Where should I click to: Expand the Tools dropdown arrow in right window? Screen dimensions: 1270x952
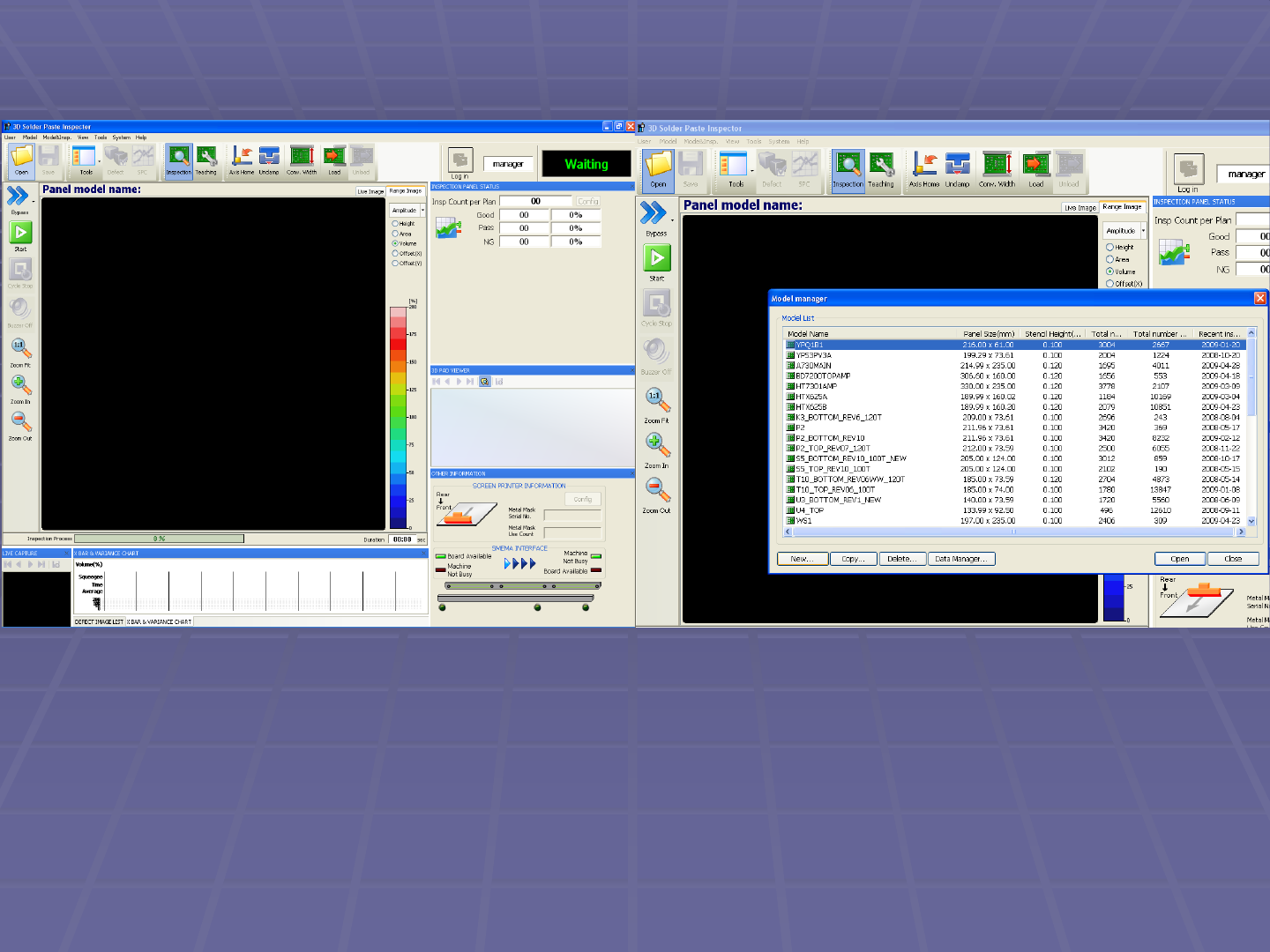[x=752, y=170]
